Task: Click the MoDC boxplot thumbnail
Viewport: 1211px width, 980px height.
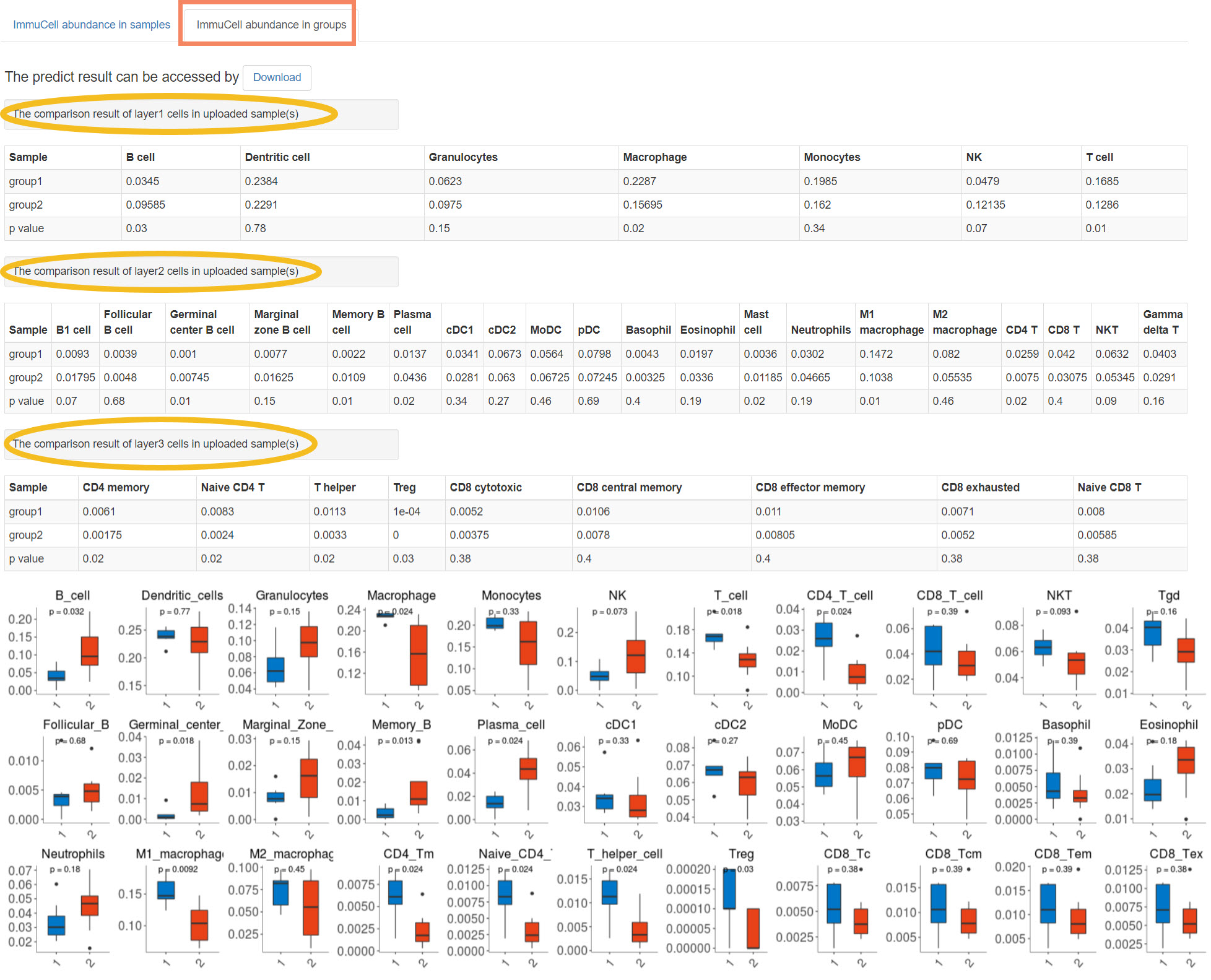Action: (840, 779)
